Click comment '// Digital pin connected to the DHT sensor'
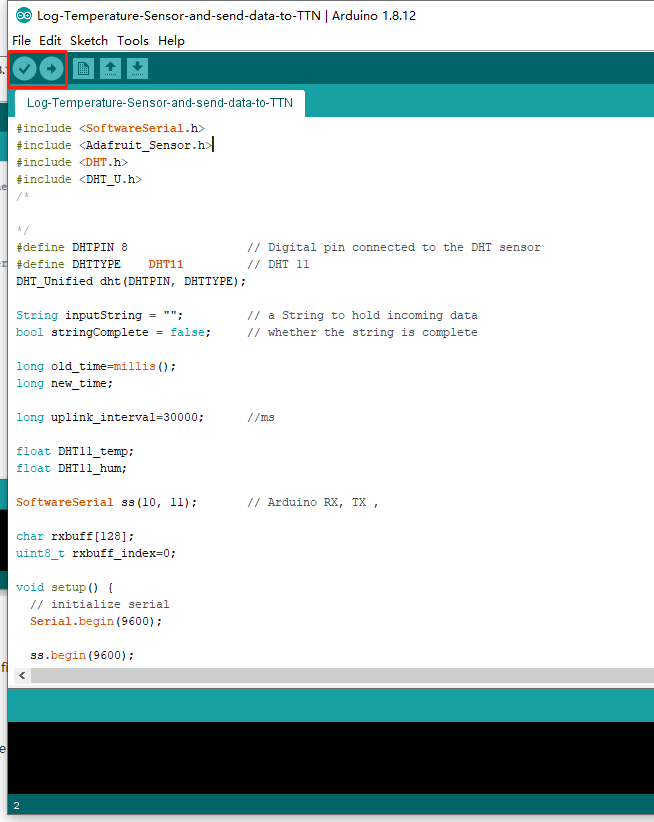 click(394, 247)
